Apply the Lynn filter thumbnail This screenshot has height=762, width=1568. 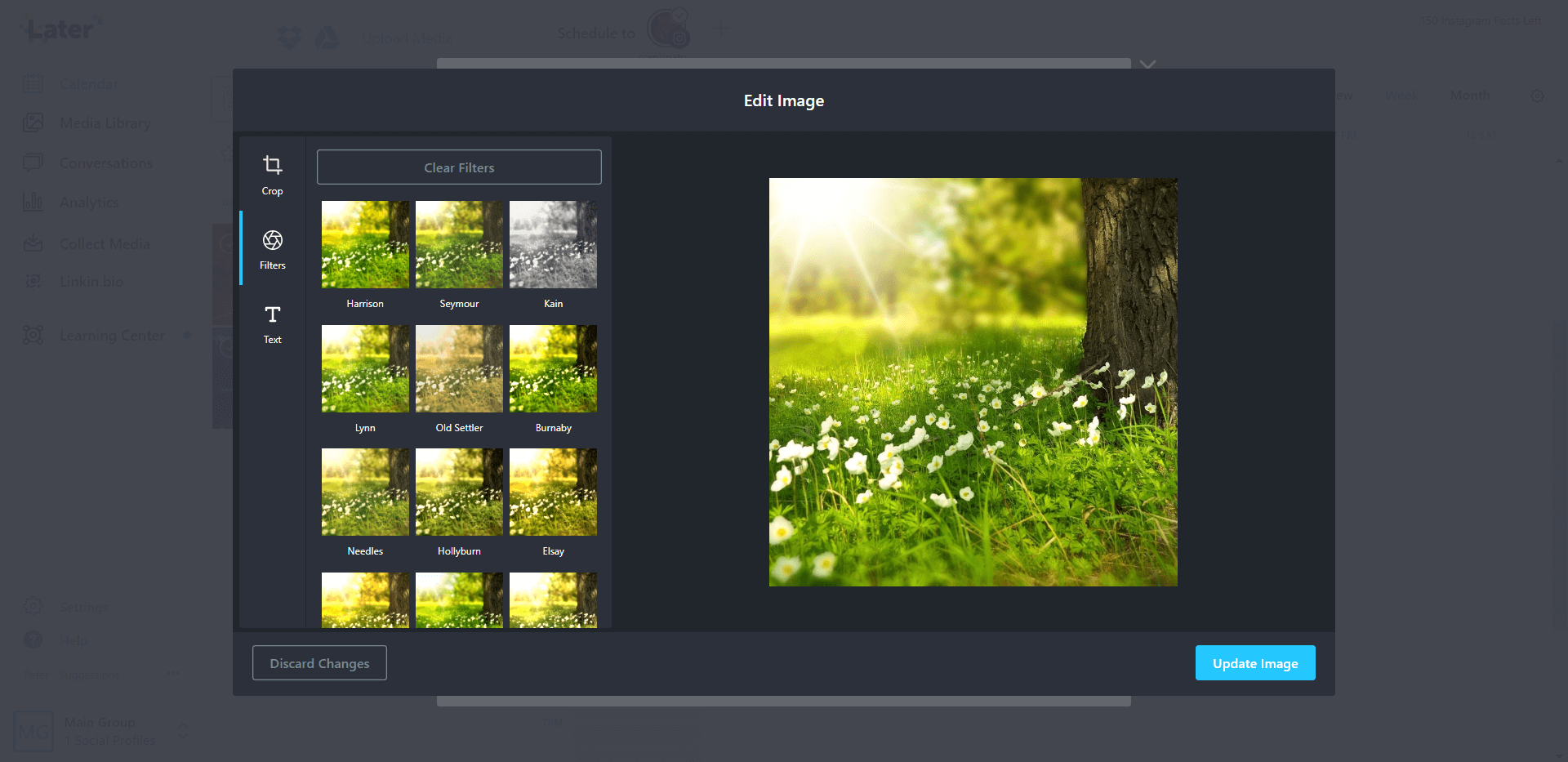click(x=365, y=368)
